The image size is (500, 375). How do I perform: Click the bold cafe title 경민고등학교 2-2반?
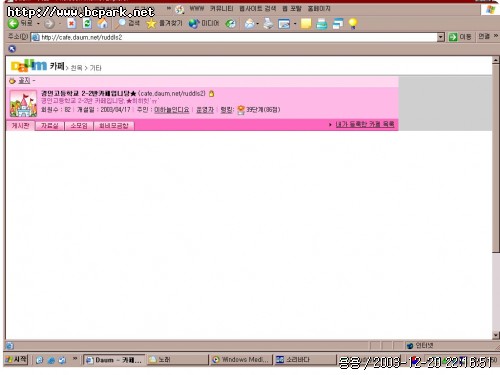[x=89, y=93]
